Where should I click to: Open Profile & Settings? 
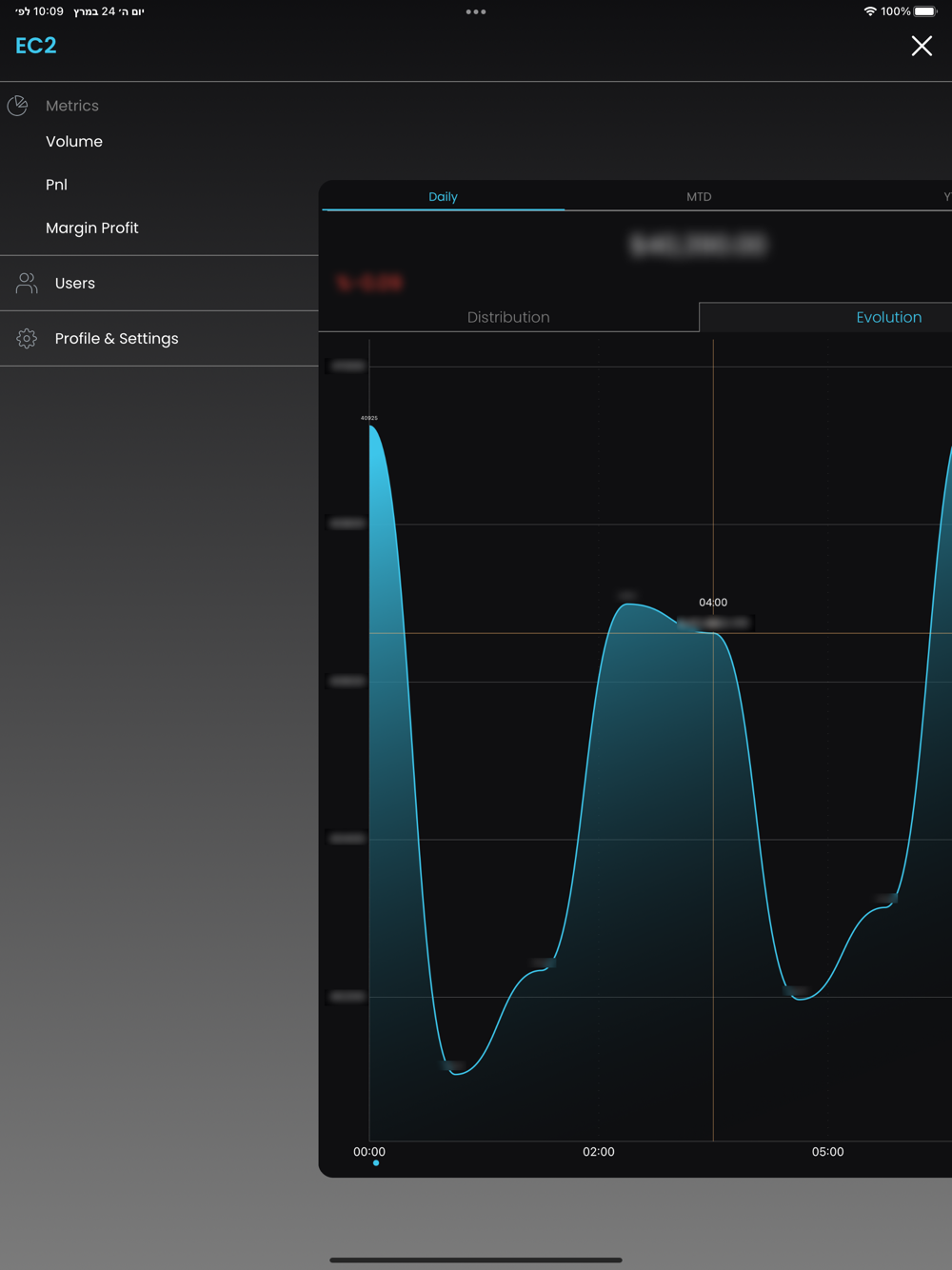click(x=116, y=339)
